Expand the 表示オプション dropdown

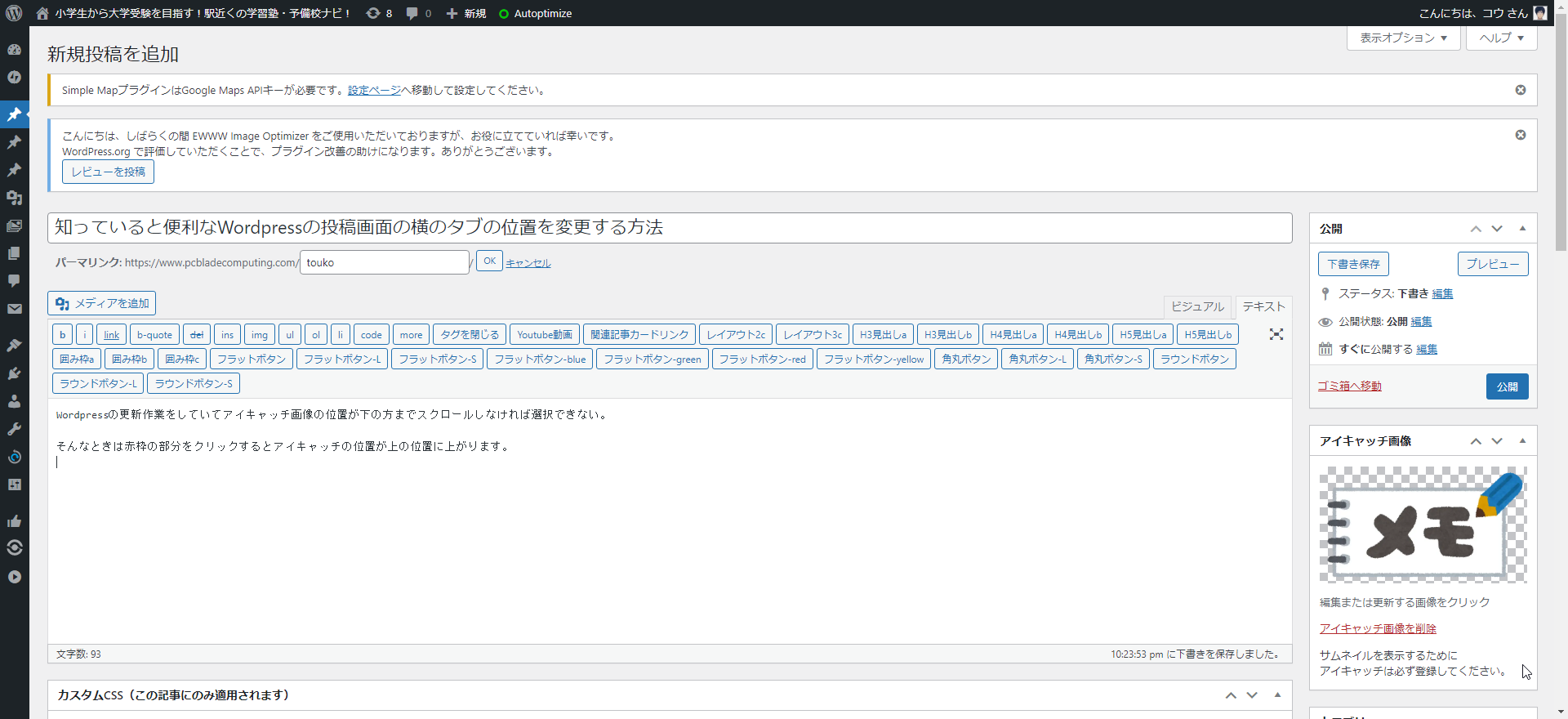(x=1403, y=38)
